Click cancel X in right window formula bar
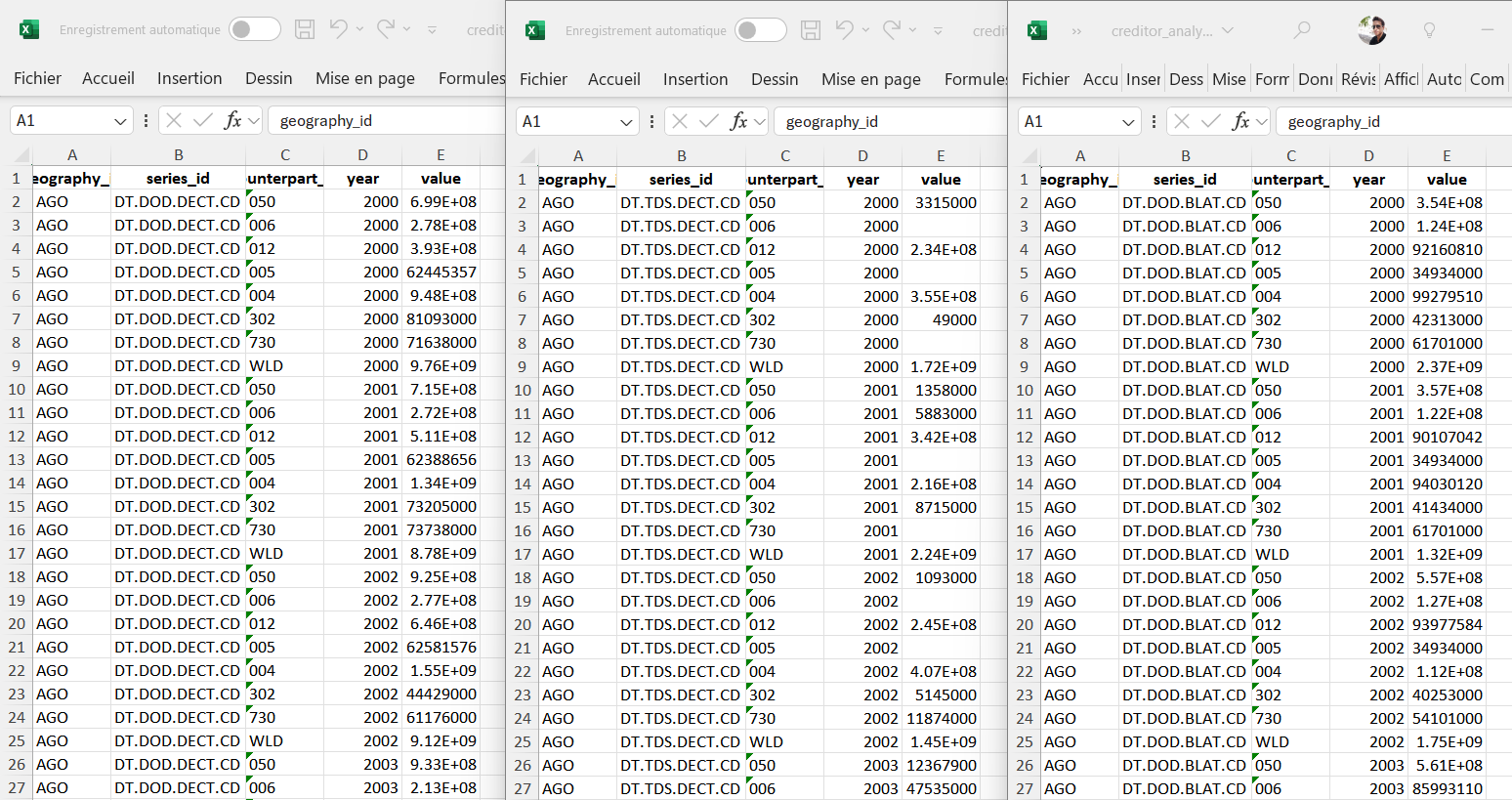The height and width of the screenshot is (800, 1512). point(1182,121)
